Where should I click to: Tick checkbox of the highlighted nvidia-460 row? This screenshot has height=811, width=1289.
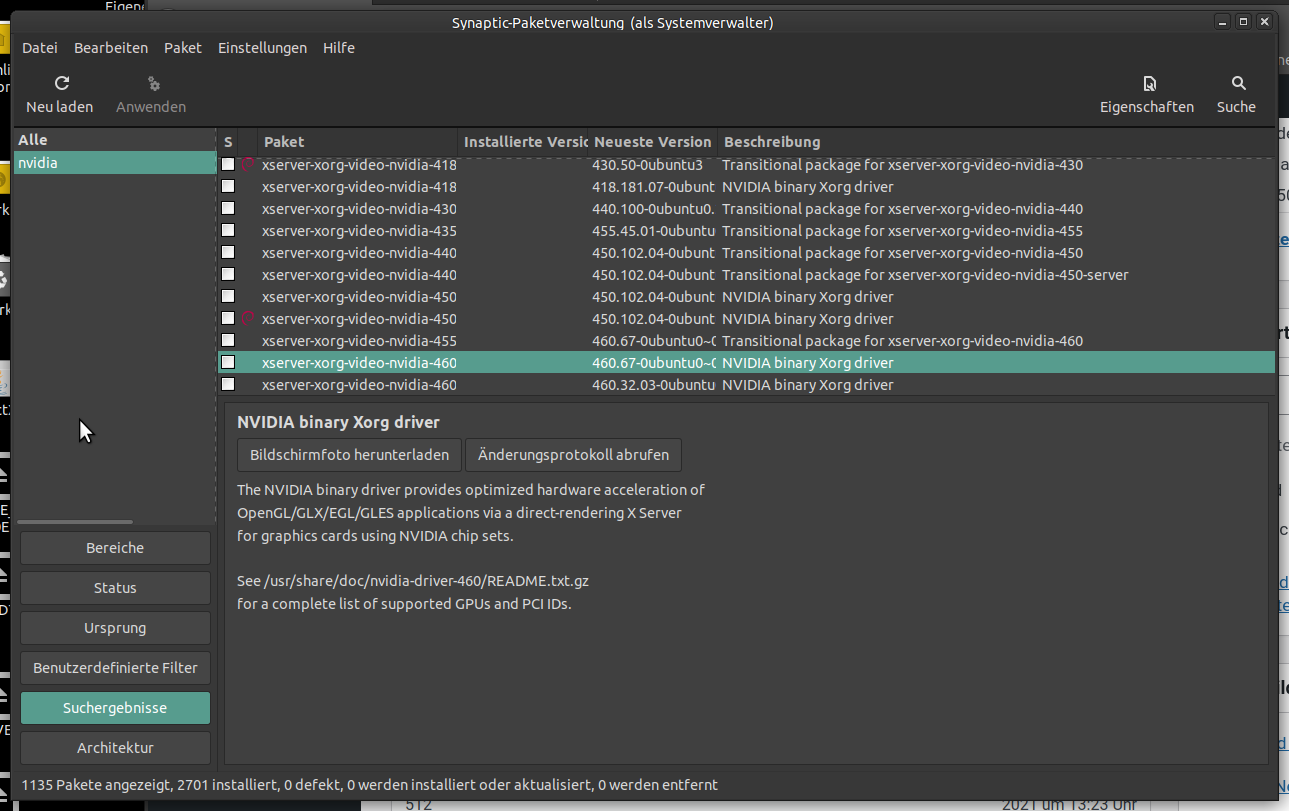click(228, 363)
